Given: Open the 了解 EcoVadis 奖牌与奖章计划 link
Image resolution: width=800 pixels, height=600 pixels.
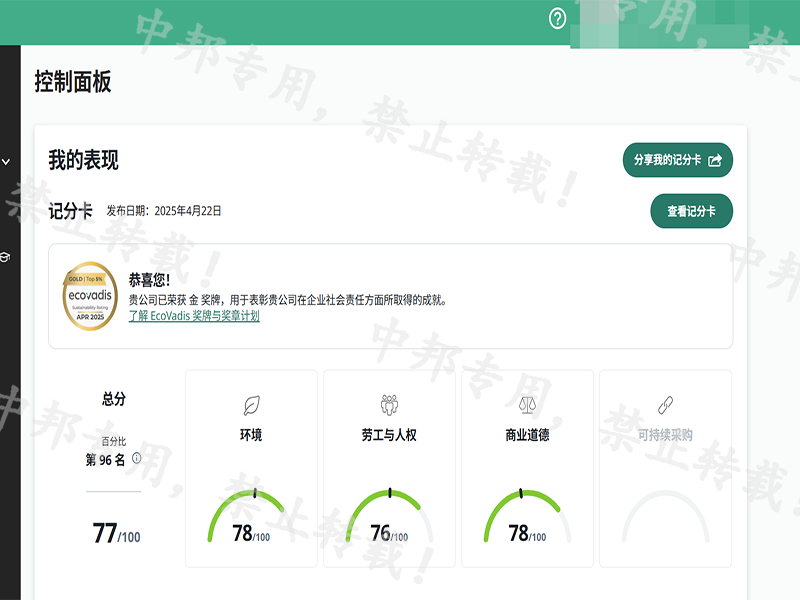Looking at the screenshot, I should [194, 315].
